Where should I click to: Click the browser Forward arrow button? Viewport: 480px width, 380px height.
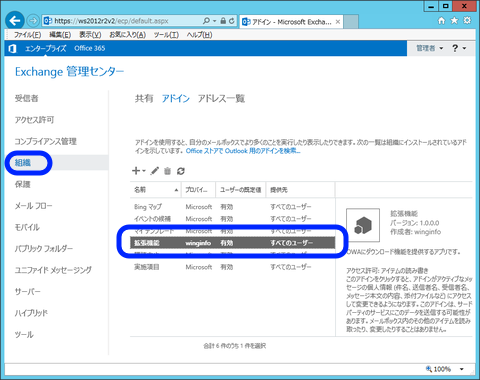[x=33, y=21]
